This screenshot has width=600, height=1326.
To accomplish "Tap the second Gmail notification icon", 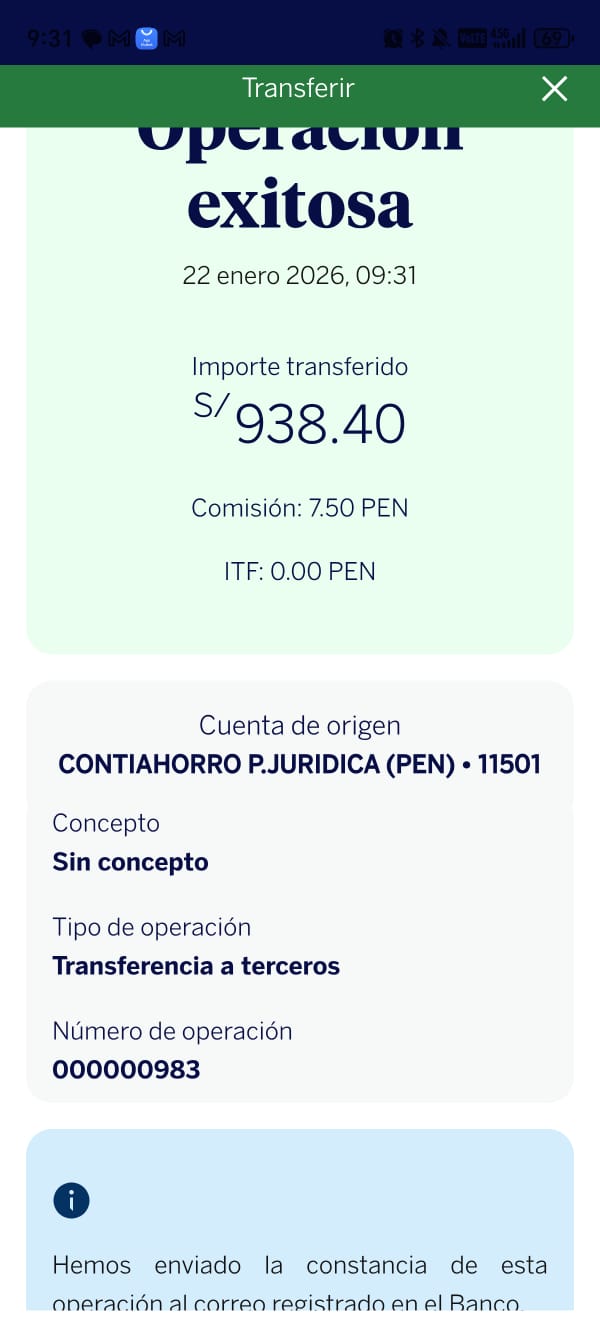I will [x=175, y=39].
